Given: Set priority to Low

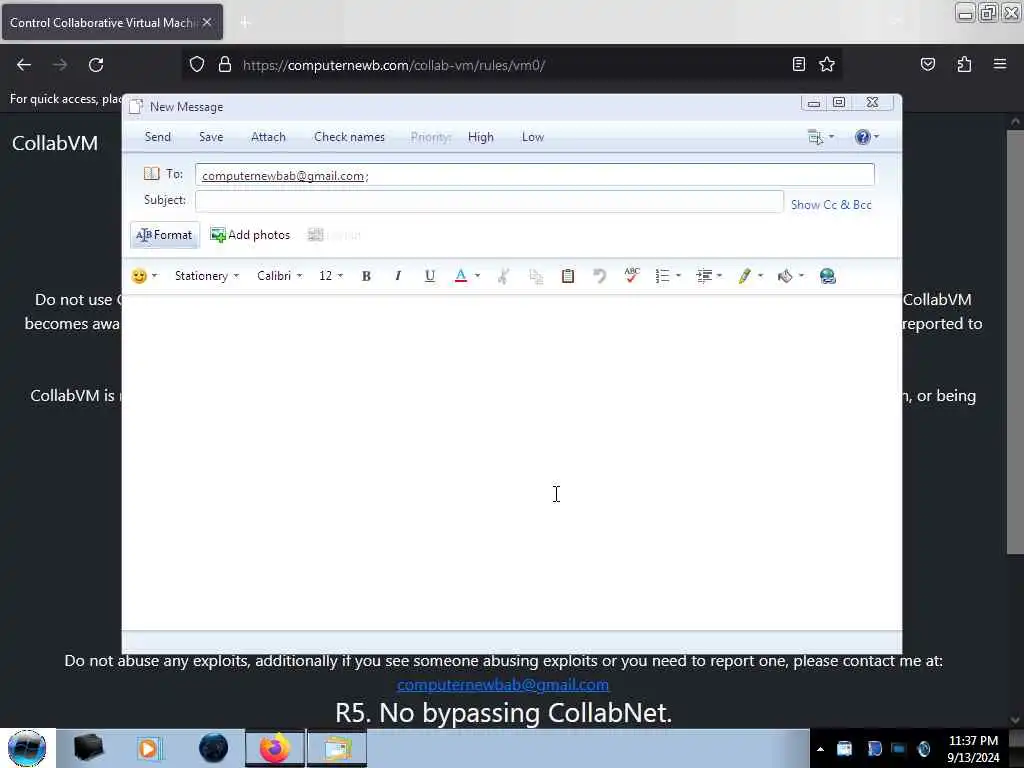Looking at the screenshot, I should (533, 137).
